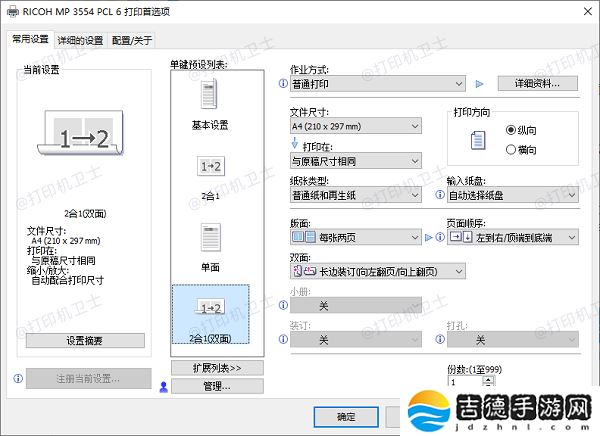Click info icon beside 页面顺序 dropdown
This screenshot has height=436, width=600.
[440, 237]
